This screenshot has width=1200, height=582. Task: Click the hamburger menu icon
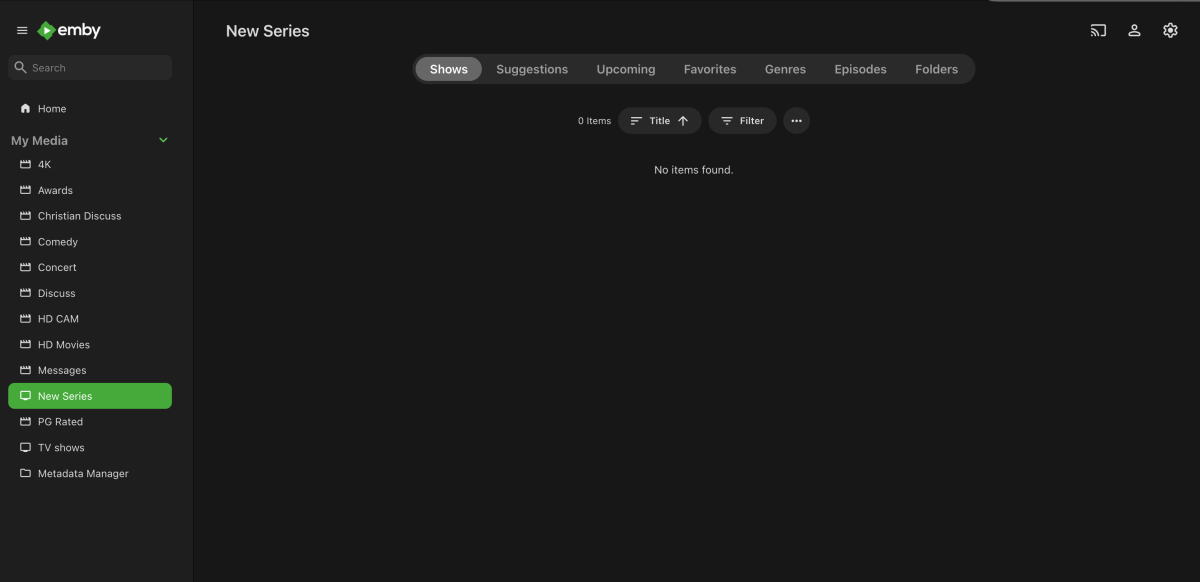(x=21, y=30)
